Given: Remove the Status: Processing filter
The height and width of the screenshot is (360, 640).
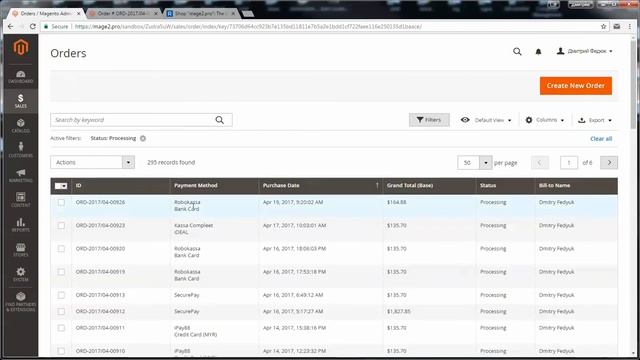Looking at the screenshot, I should (143, 138).
